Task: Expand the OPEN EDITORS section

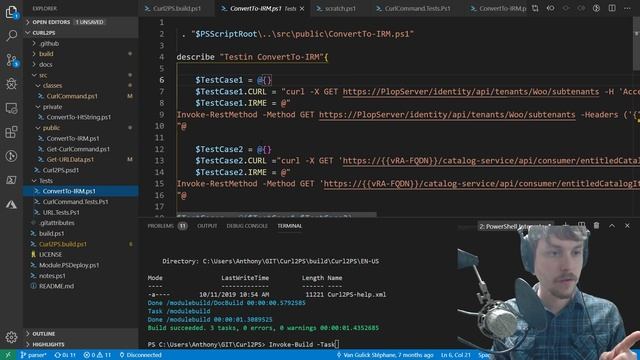Action: tap(81, 22)
